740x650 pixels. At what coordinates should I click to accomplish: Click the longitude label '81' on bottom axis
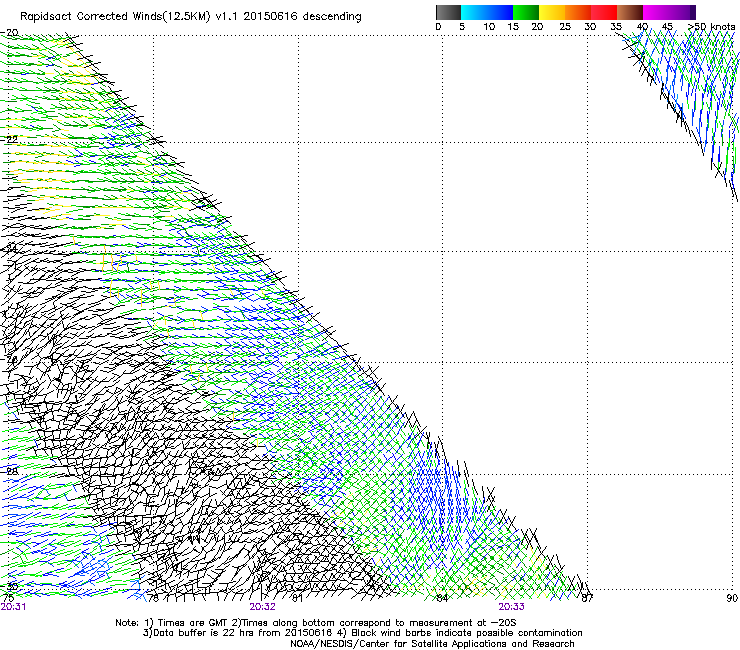(297, 598)
